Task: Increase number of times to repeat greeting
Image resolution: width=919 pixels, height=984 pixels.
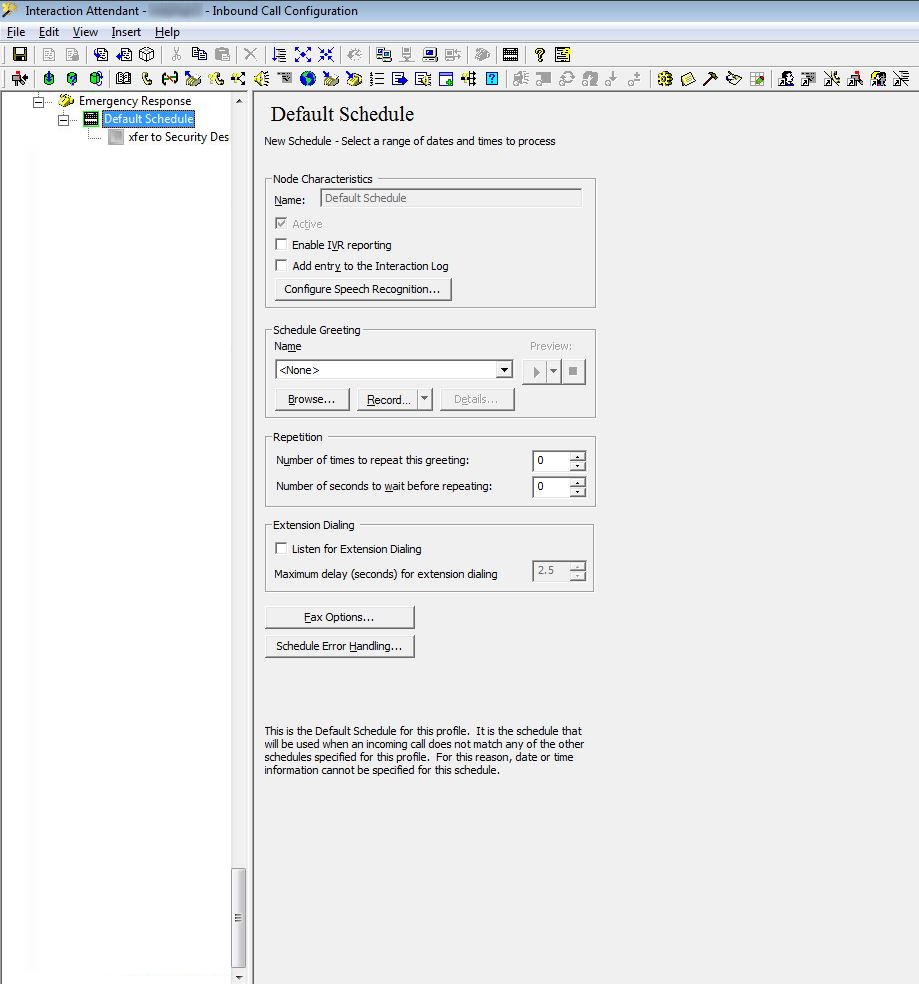Action: (577, 456)
